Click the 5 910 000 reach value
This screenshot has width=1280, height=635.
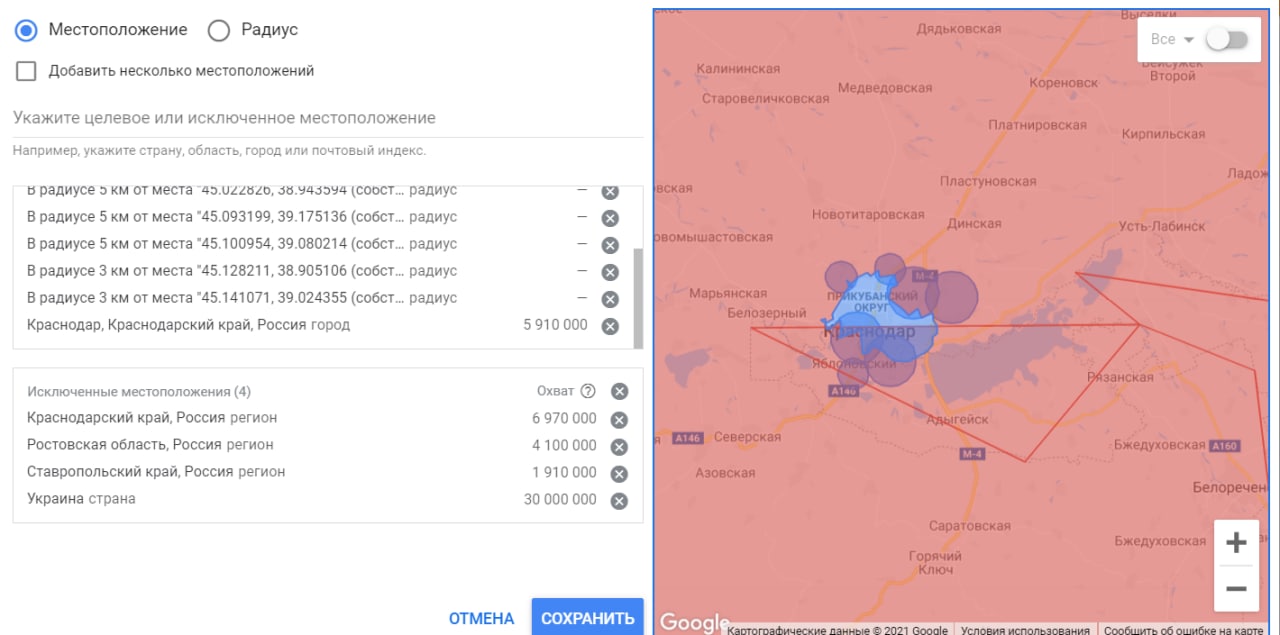coord(555,325)
